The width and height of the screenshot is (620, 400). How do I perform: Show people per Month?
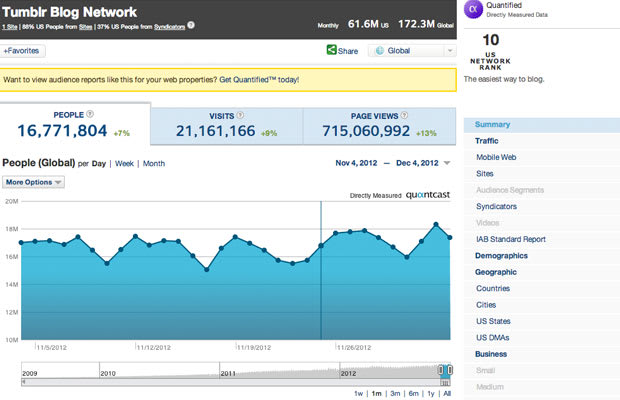tap(154, 164)
